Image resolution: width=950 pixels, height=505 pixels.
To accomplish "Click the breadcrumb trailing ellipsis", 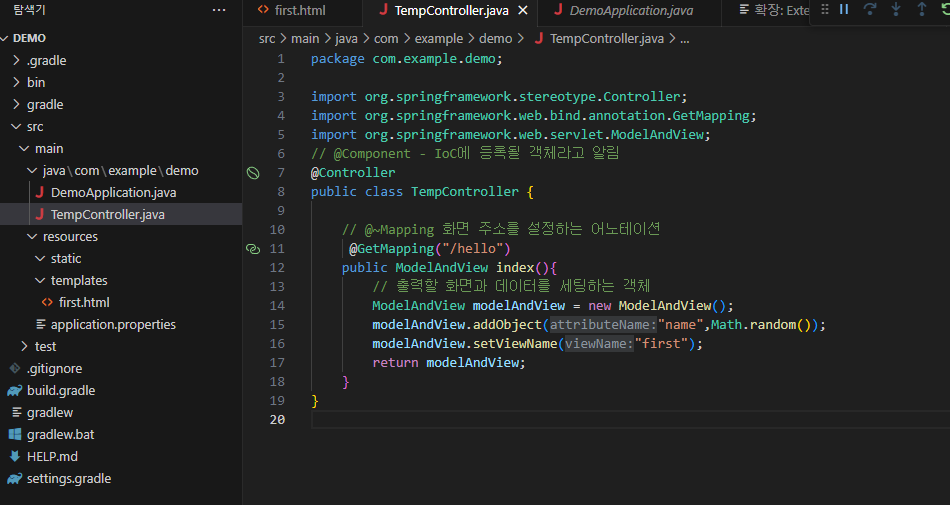I will pyautogui.click(x=685, y=40).
